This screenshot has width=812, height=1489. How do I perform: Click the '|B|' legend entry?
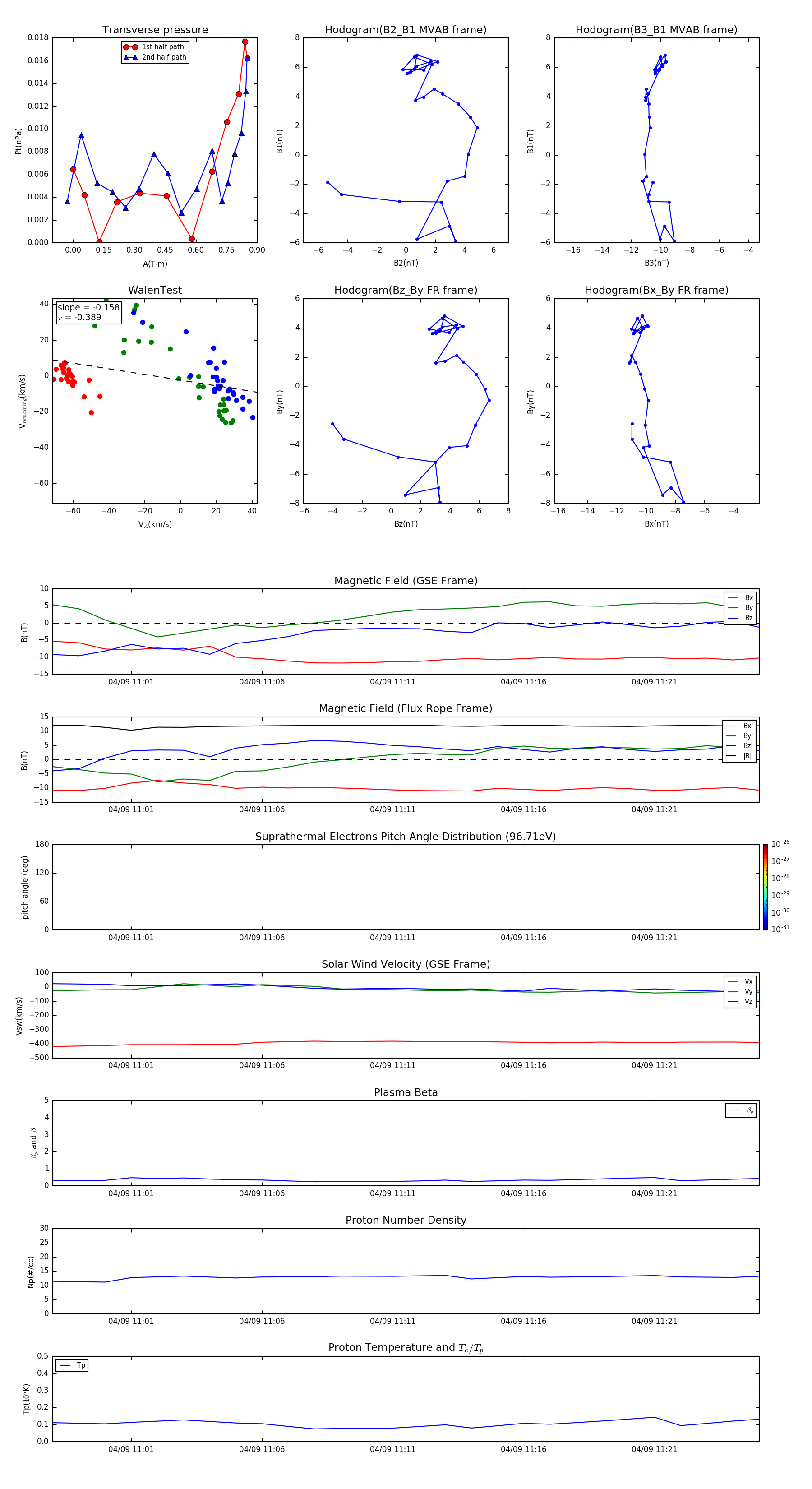(739, 756)
